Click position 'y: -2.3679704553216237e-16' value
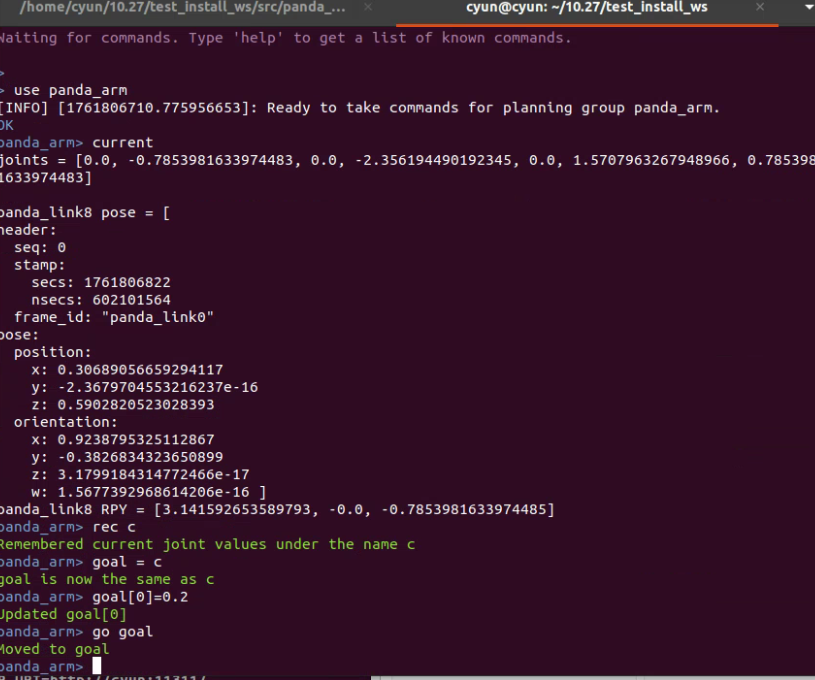This screenshot has height=680, width=815. click(x=144, y=387)
